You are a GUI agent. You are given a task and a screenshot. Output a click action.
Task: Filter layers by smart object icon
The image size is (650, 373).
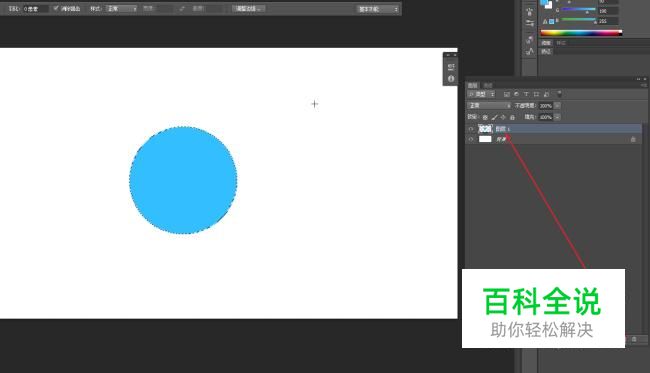[546, 94]
